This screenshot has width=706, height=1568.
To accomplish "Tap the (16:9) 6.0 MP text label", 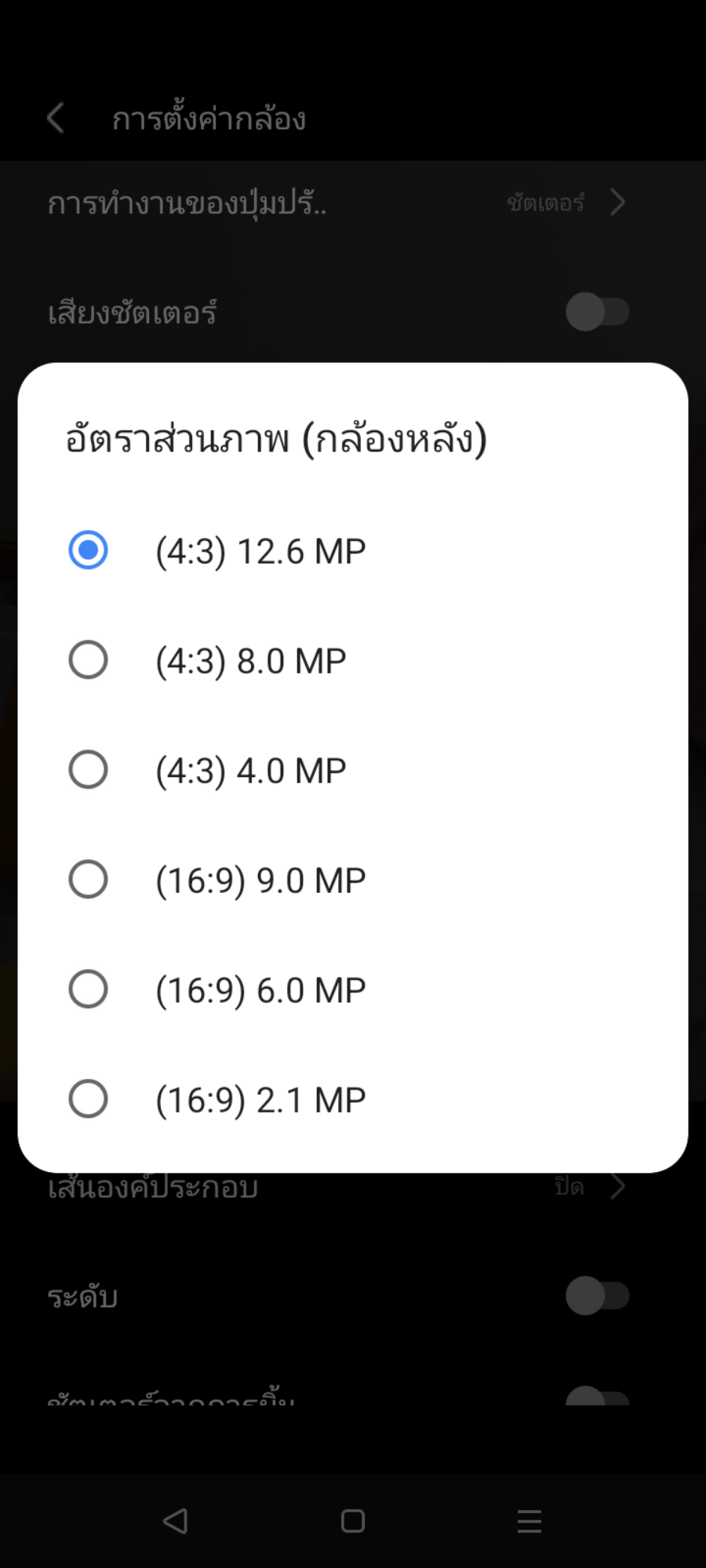I will pos(260,990).
